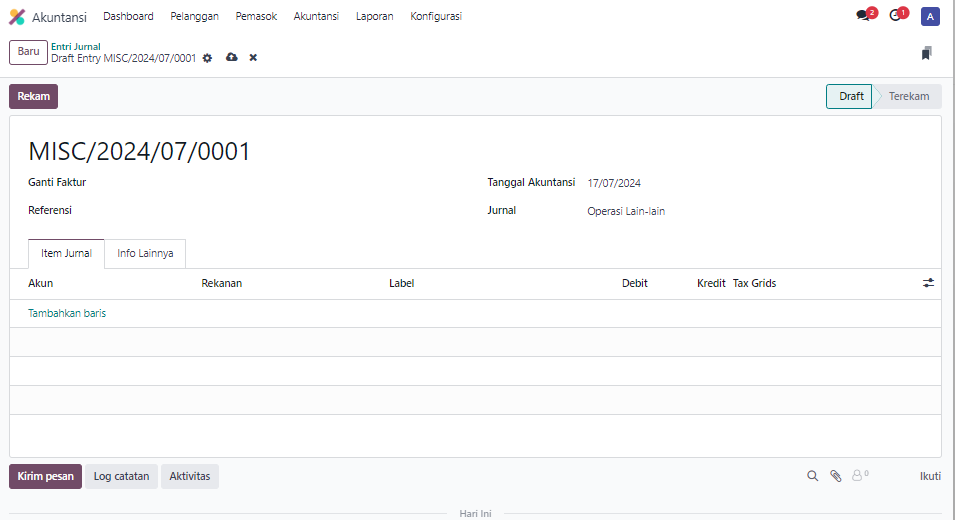Click the Odoo Akuntansi app logo icon
The height and width of the screenshot is (520, 955).
click(17, 17)
